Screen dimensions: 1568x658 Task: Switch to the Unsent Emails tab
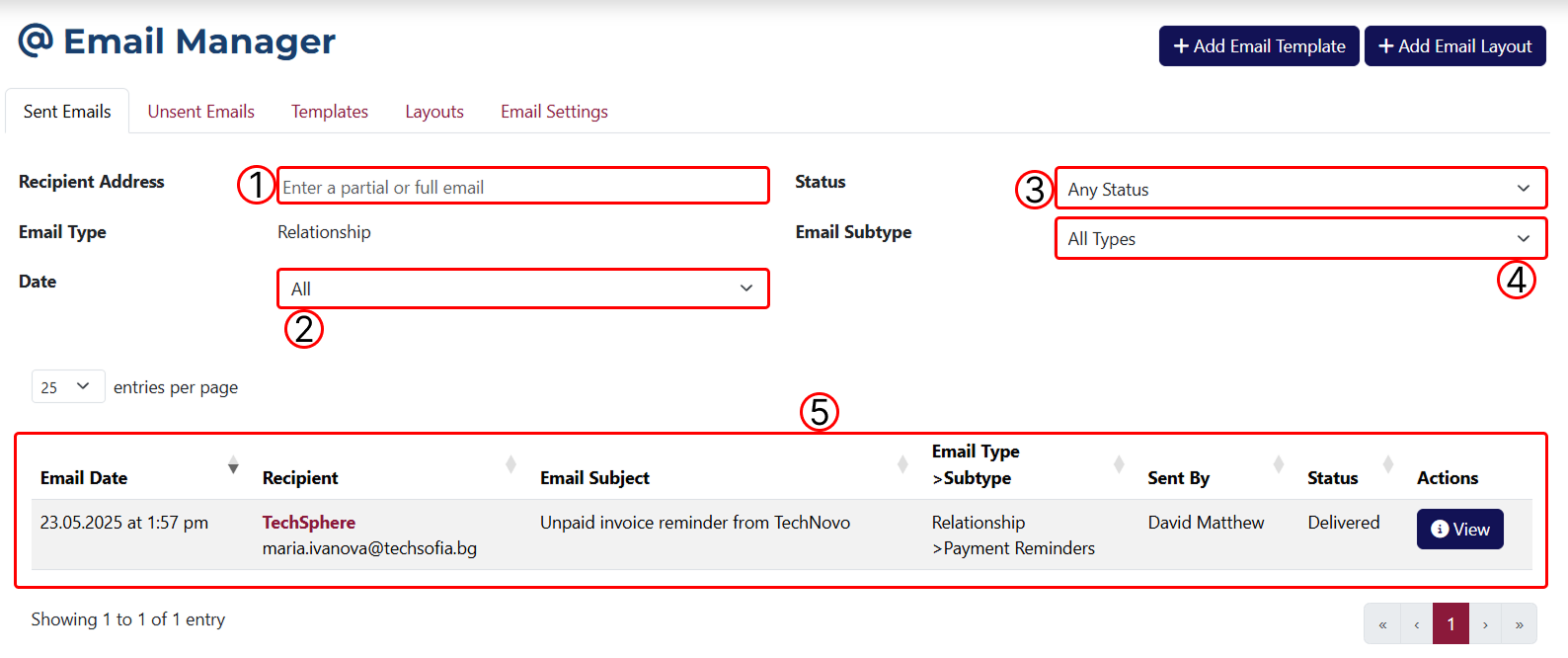pyautogui.click(x=201, y=112)
